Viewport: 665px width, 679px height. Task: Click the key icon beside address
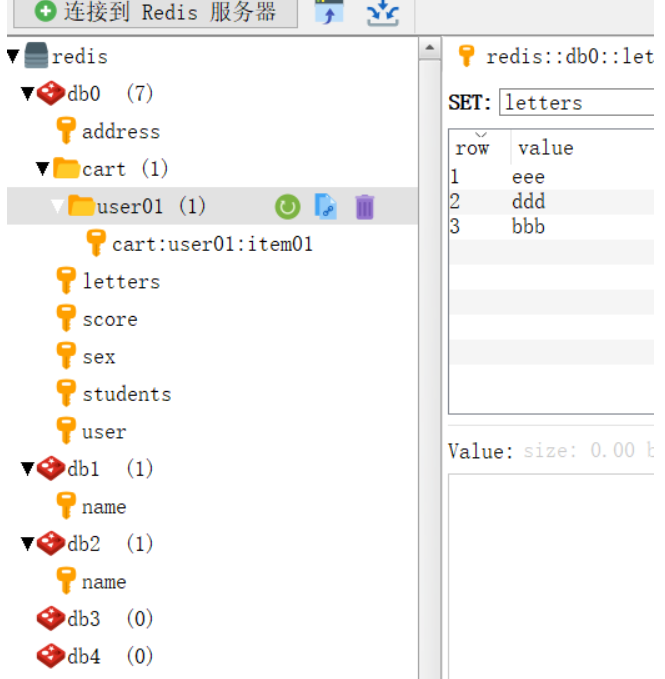[66, 130]
